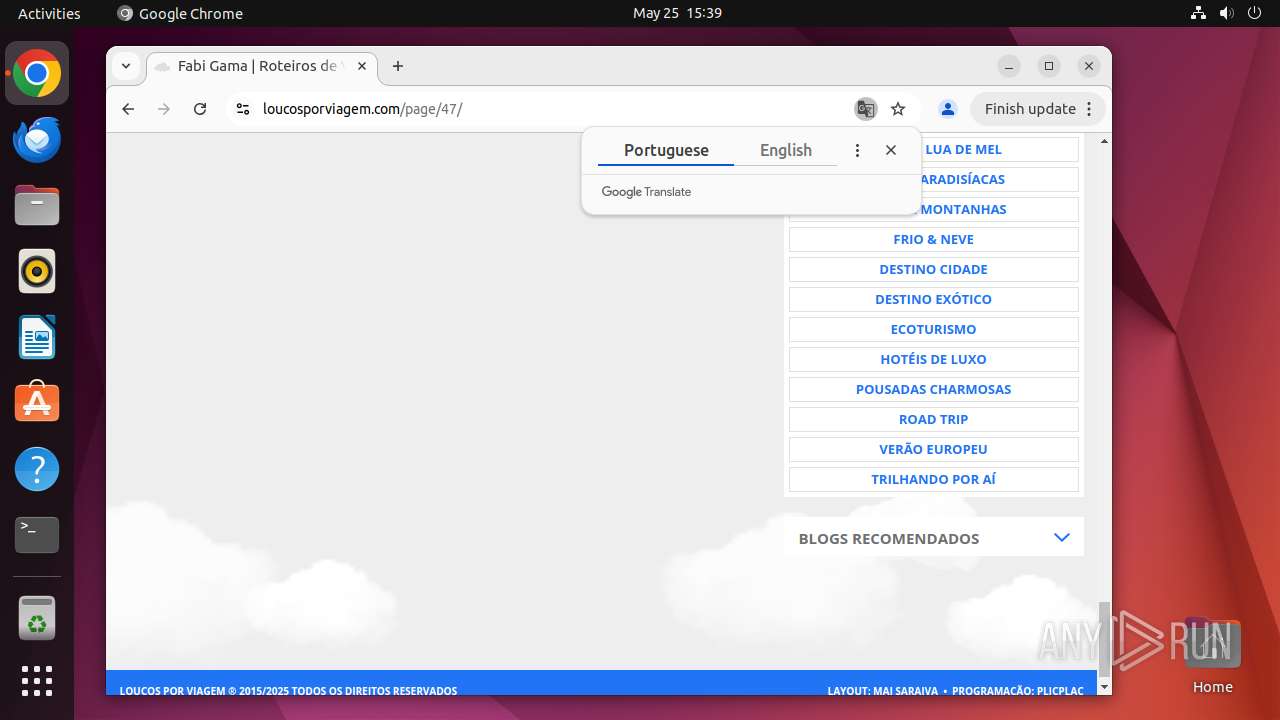View site information icon beside URL

click(242, 109)
